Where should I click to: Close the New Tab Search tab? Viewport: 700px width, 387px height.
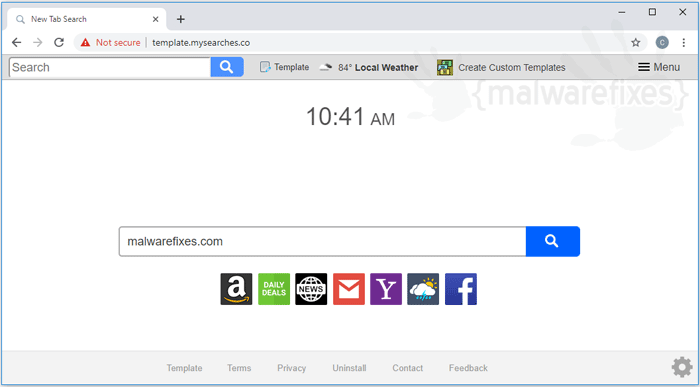155,19
